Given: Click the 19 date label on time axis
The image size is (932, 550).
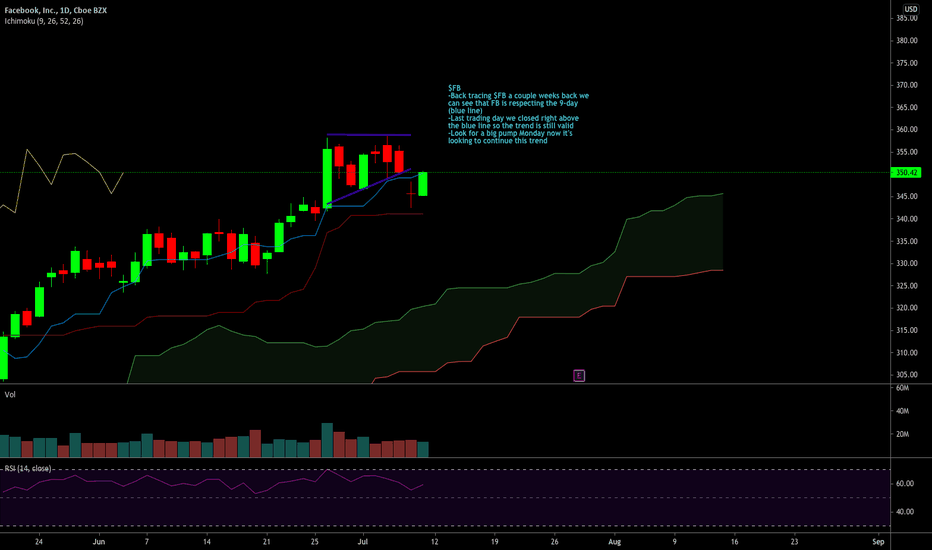Looking at the screenshot, I should tap(495, 542).
